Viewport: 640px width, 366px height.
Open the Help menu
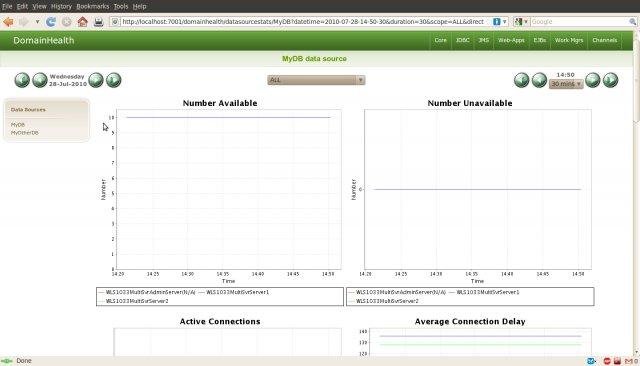140,7
